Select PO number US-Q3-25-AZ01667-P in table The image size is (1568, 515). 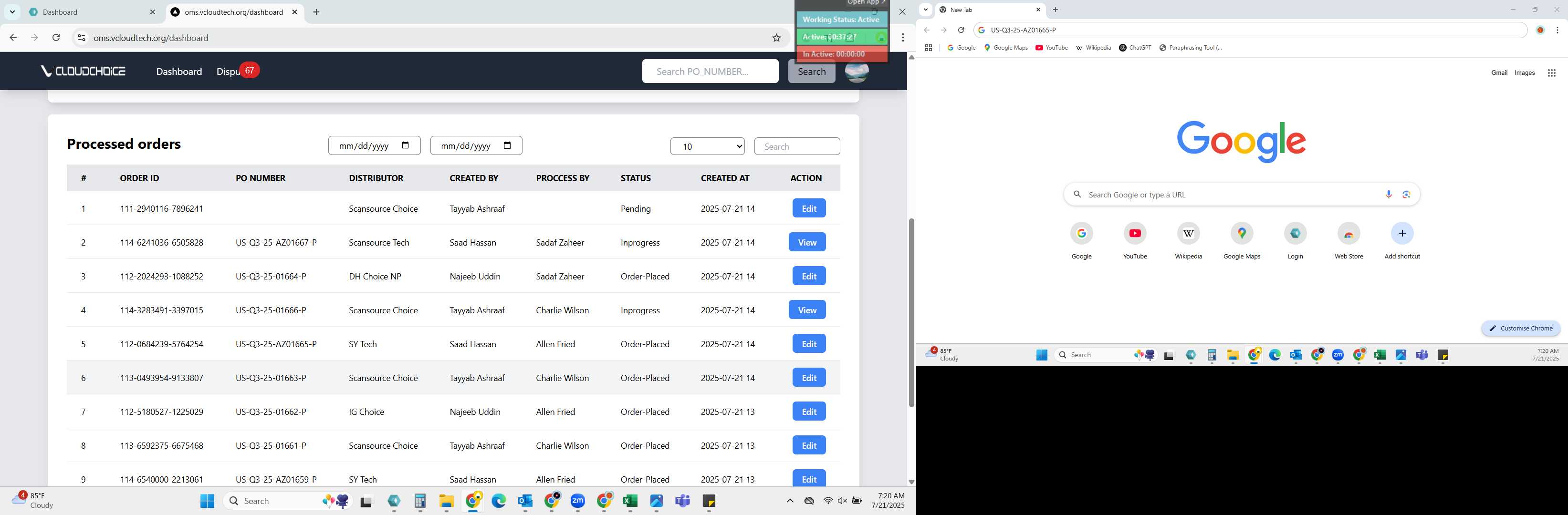(276, 243)
